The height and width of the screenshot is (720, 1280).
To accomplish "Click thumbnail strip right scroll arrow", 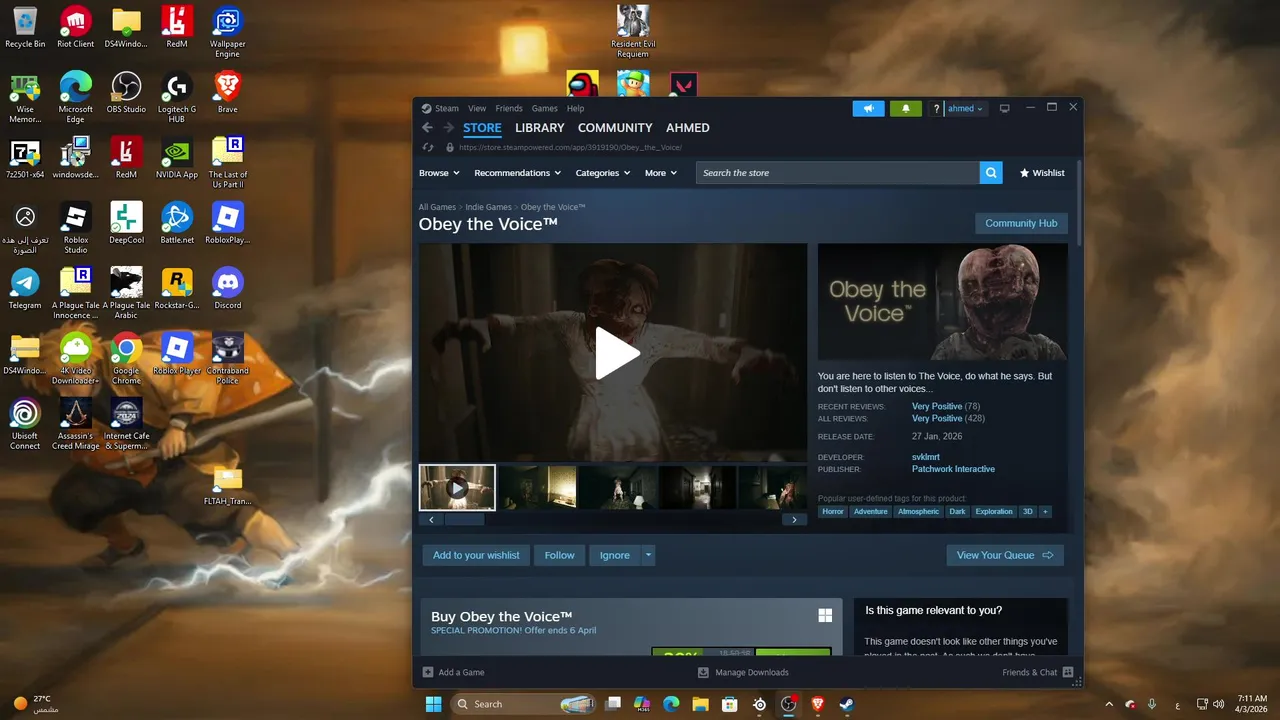I will tap(794, 519).
